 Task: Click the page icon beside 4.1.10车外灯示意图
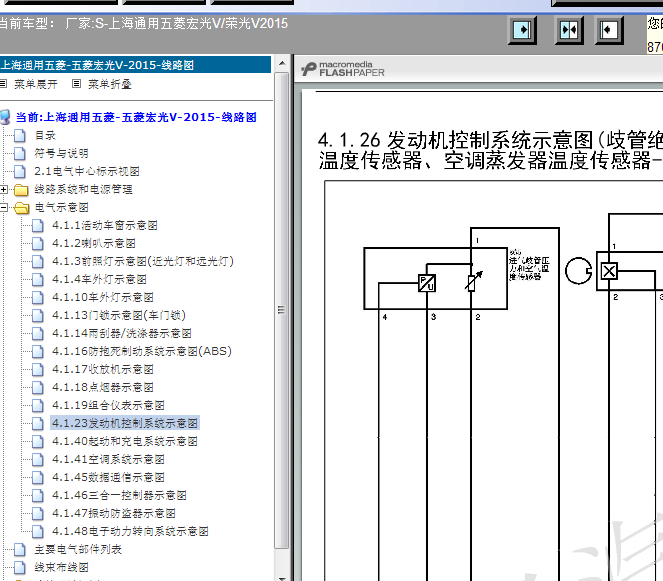click(38, 297)
